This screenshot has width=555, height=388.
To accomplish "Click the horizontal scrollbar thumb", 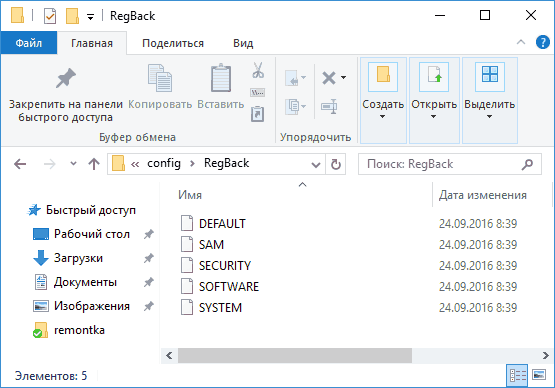I will point(295,355).
